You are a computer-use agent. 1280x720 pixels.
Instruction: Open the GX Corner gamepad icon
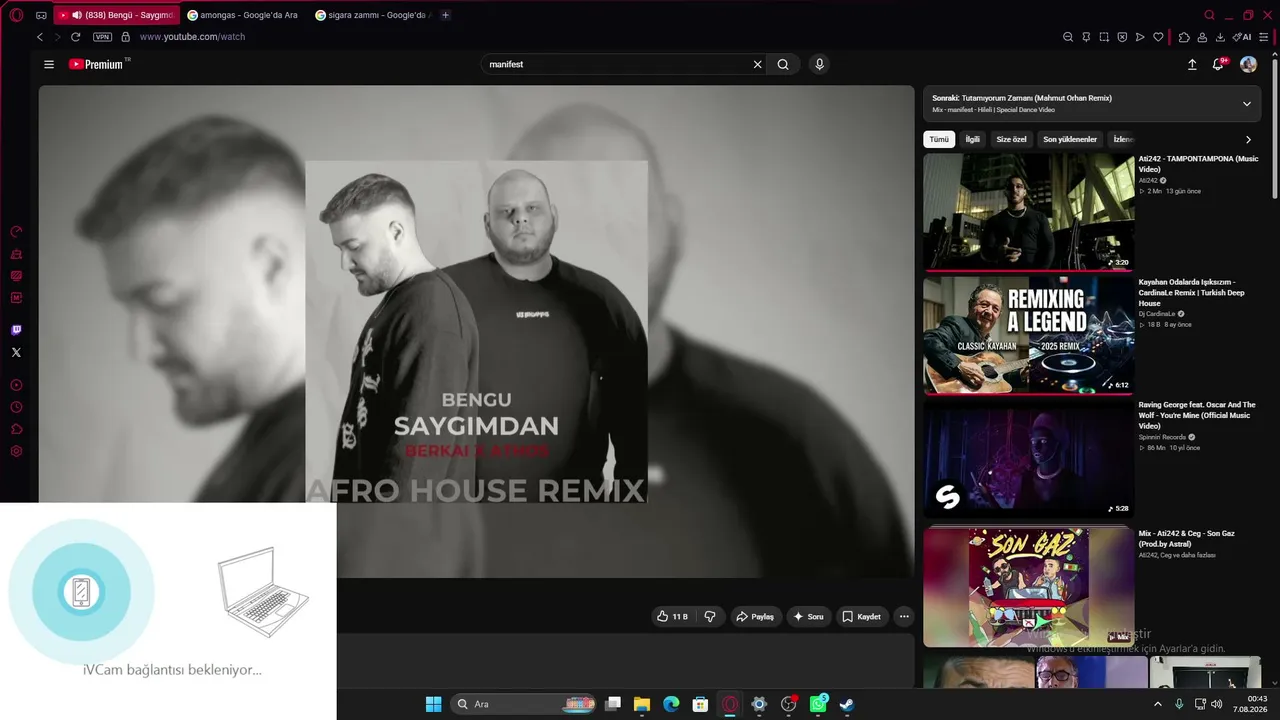coord(41,15)
